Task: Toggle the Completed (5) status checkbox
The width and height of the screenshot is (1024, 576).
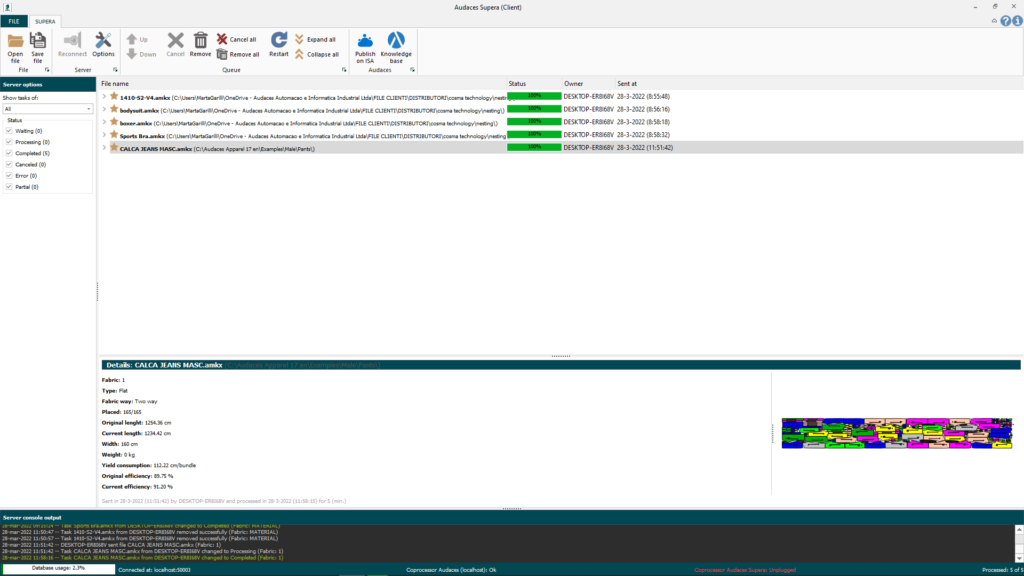Action: click(x=9, y=153)
